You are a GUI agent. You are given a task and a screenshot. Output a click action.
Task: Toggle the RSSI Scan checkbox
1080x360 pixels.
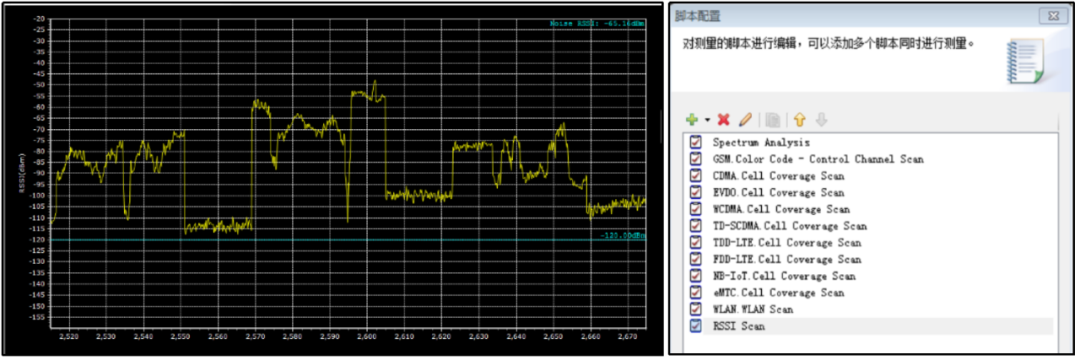coord(696,326)
